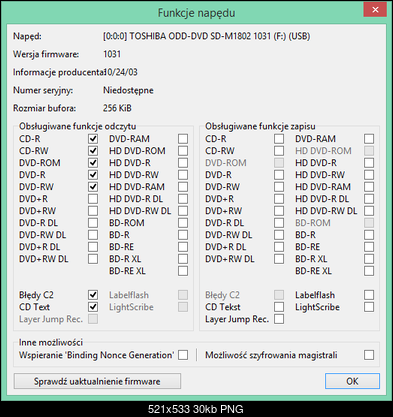Toggle DVD-R DL checkbox under write functions
The width and height of the screenshot is (393, 417).
tap(279, 223)
